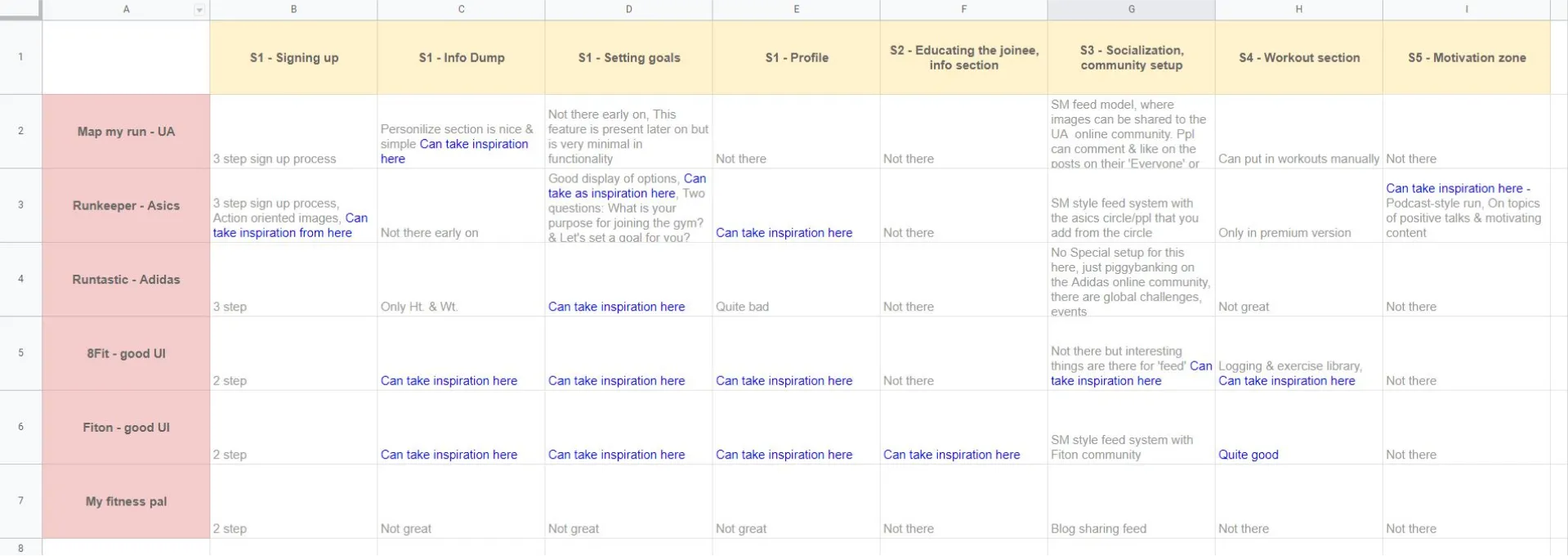Click the '2 step' cell in Fiton row
Screen dimensions: 1568x556
point(293,428)
